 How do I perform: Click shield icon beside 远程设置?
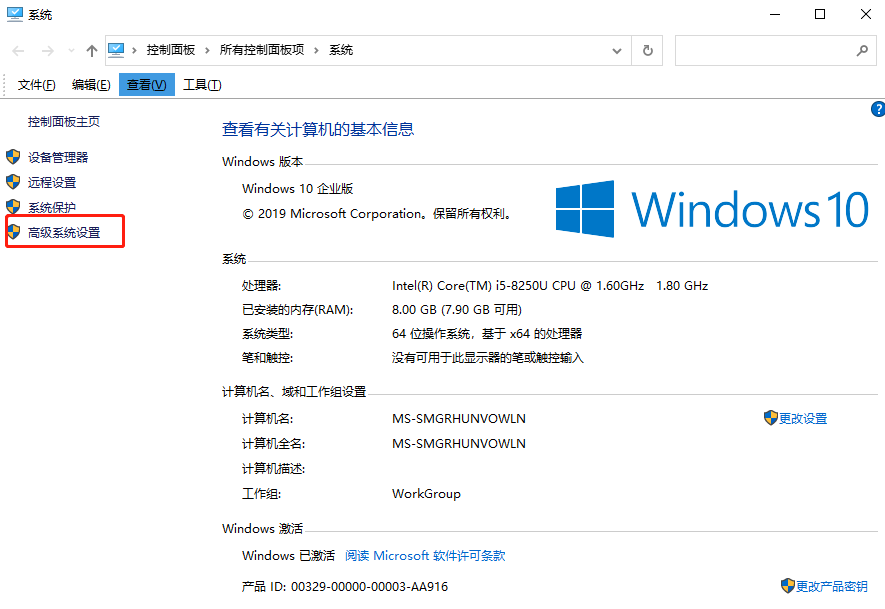[13, 182]
